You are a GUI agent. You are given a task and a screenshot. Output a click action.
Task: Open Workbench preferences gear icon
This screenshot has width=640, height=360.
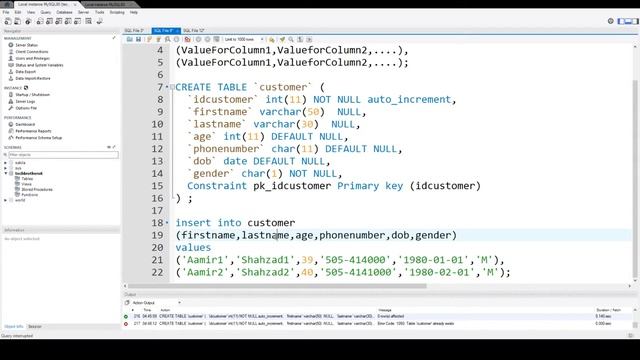611,21
